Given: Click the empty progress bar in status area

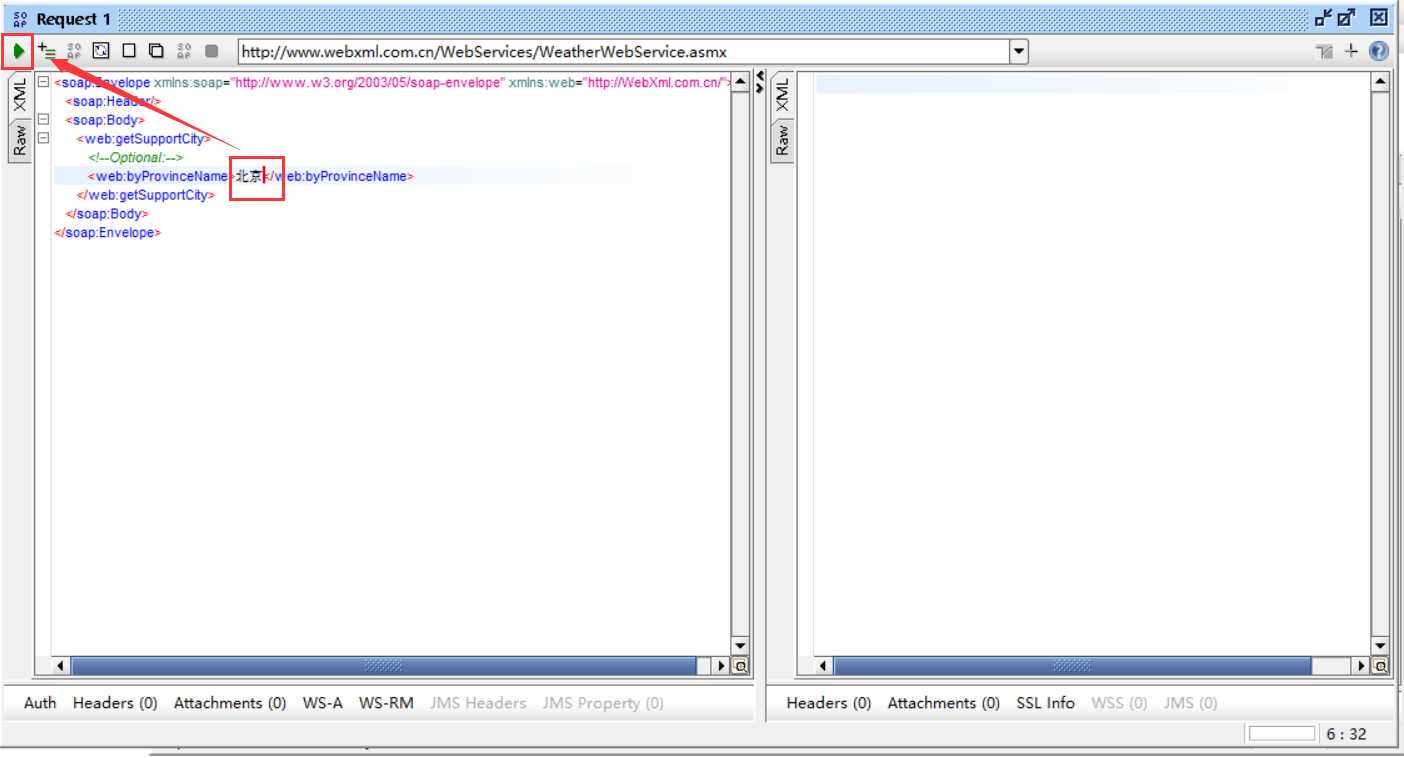Looking at the screenshot, I should tap(1282, 734).
